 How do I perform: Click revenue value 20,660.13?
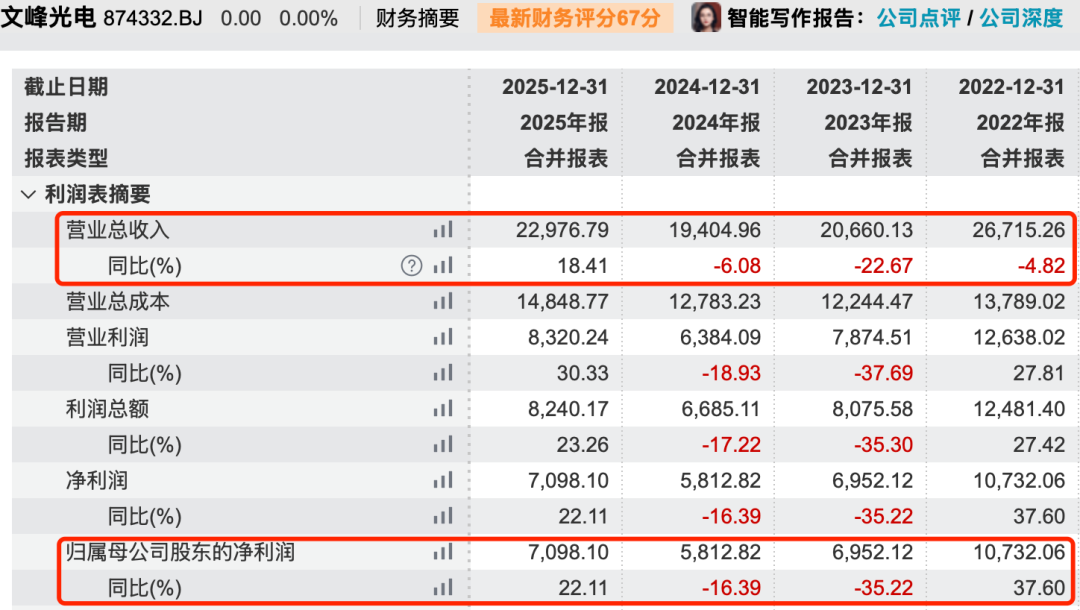pyautogui.click(x=866, y=230)
